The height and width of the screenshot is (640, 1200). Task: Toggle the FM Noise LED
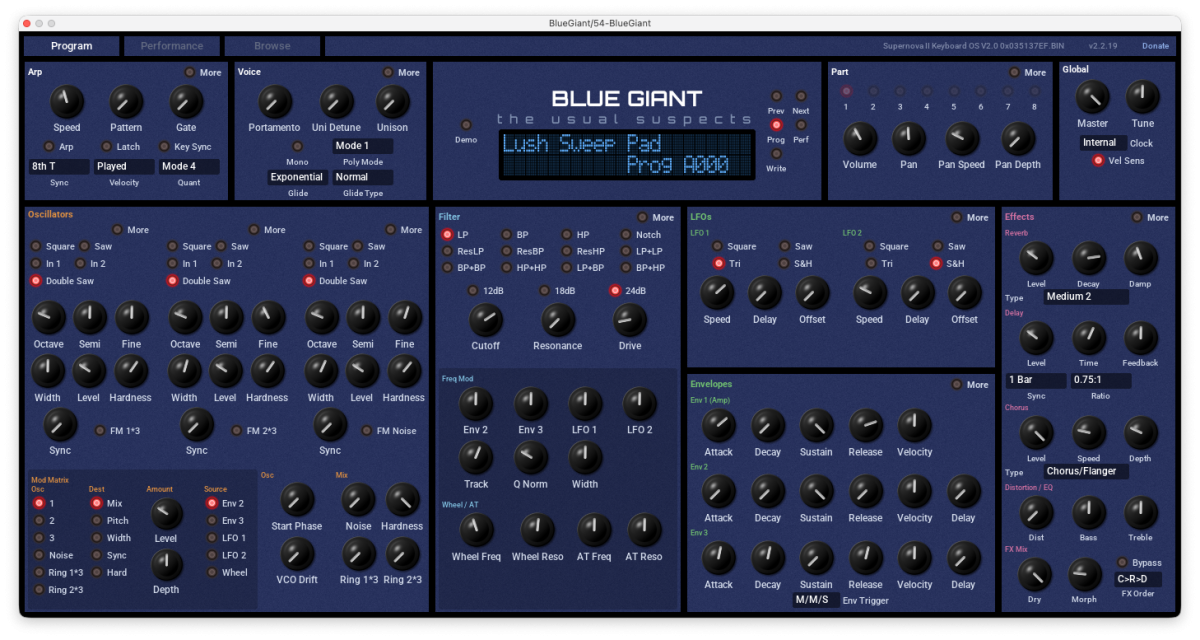(x=367, y=431)
